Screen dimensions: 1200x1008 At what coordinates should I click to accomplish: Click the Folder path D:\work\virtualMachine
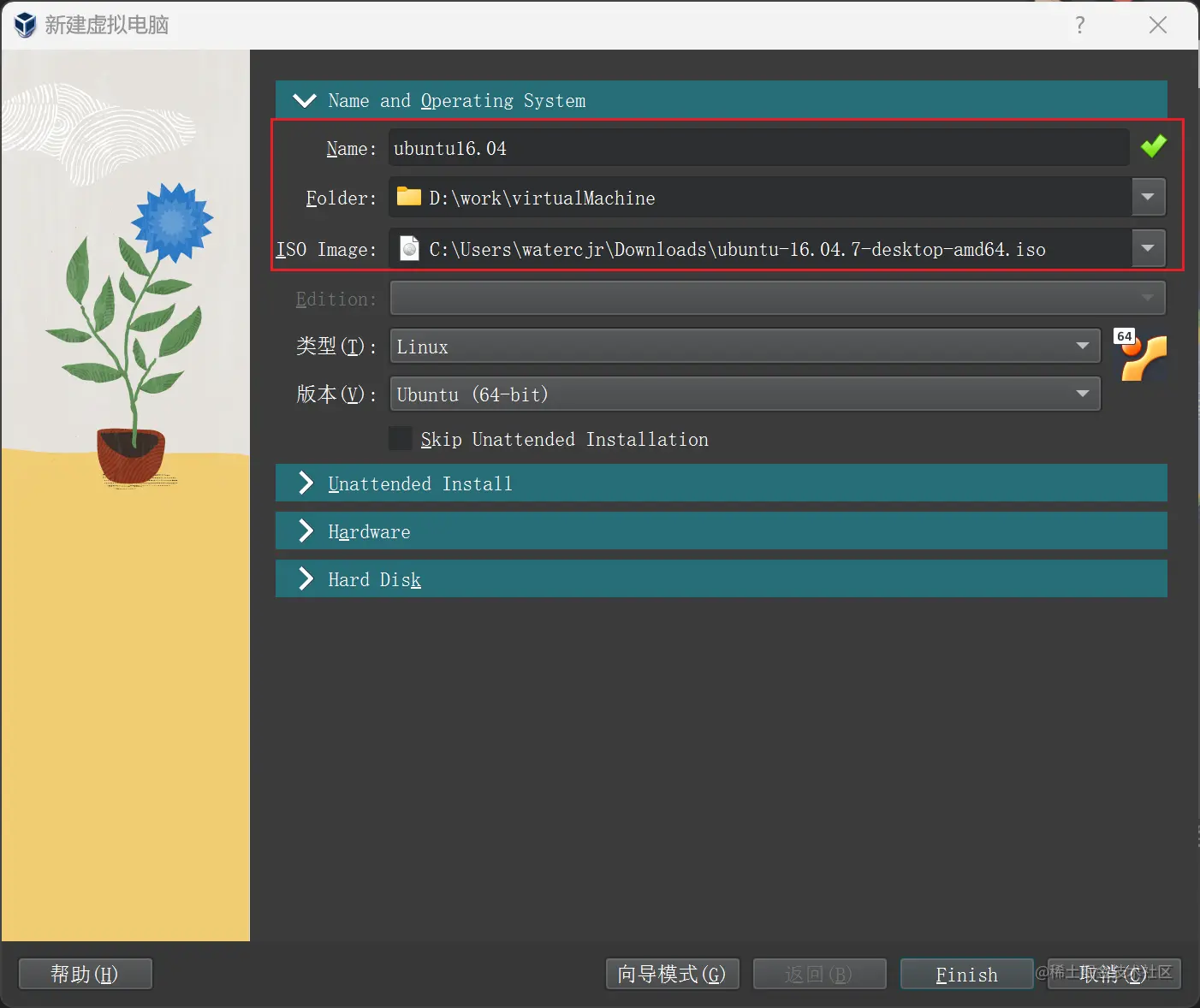(542, 199)
